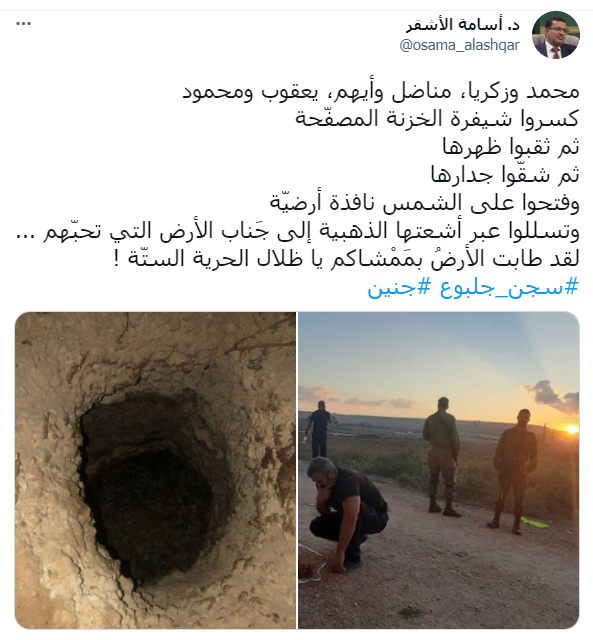The height and width of the screenshot is (640, 593).
Task: Open the tweet's three-dot more options menu
Action: pyautogui.click(x=23, y=24)
